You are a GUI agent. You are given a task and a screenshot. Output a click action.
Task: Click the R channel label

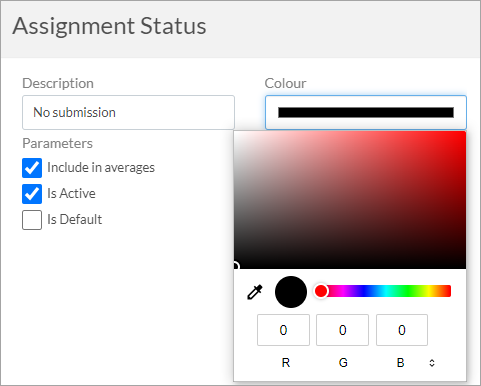[286, 363]
